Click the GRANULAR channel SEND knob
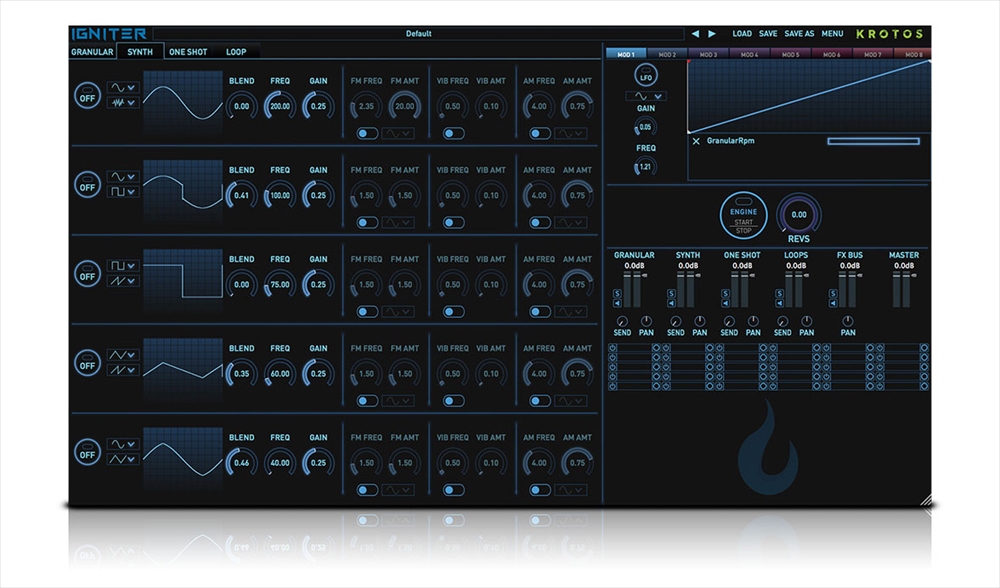 [x=622, y=321]
